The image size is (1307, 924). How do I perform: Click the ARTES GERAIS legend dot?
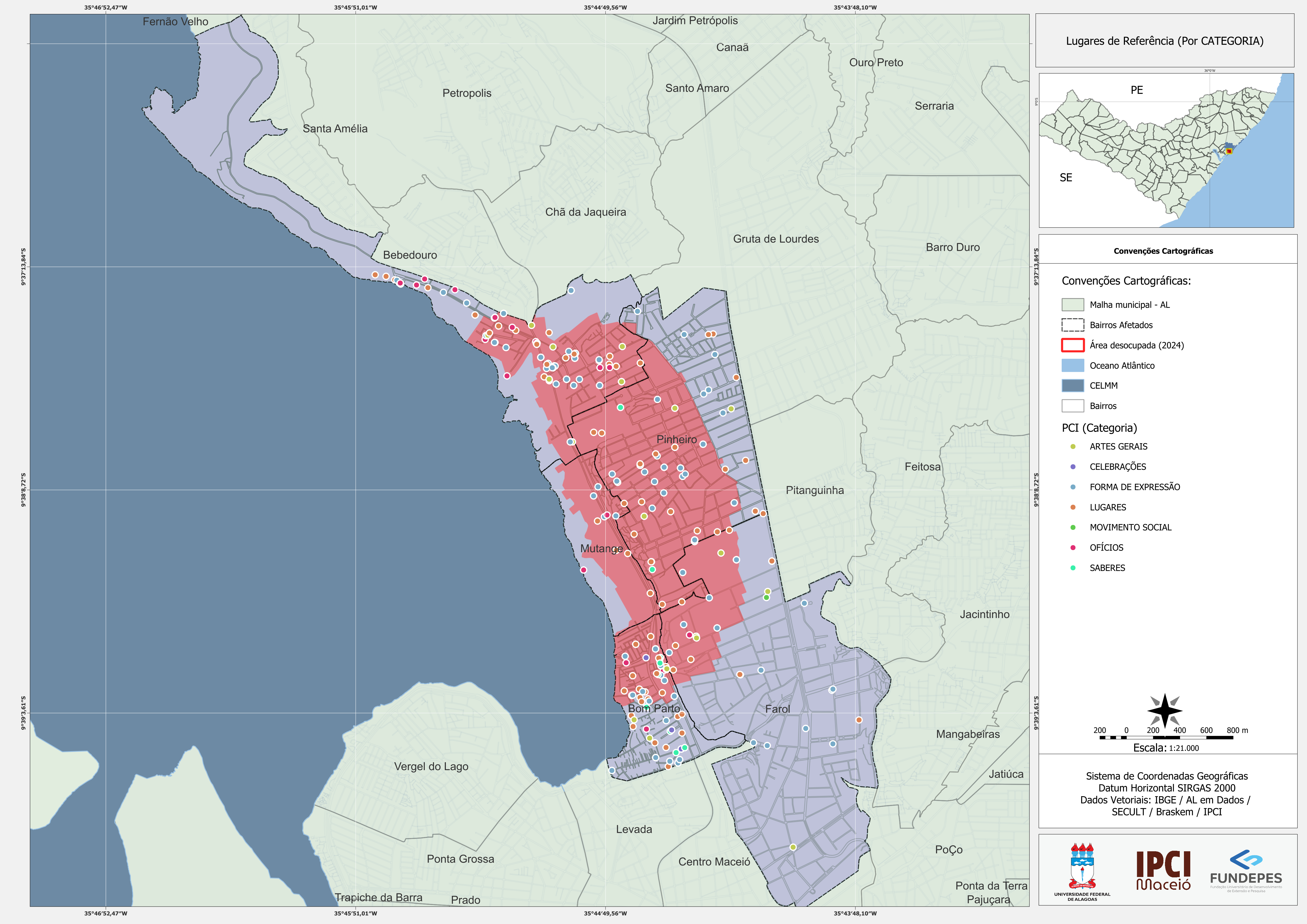tap(1073, 446)
